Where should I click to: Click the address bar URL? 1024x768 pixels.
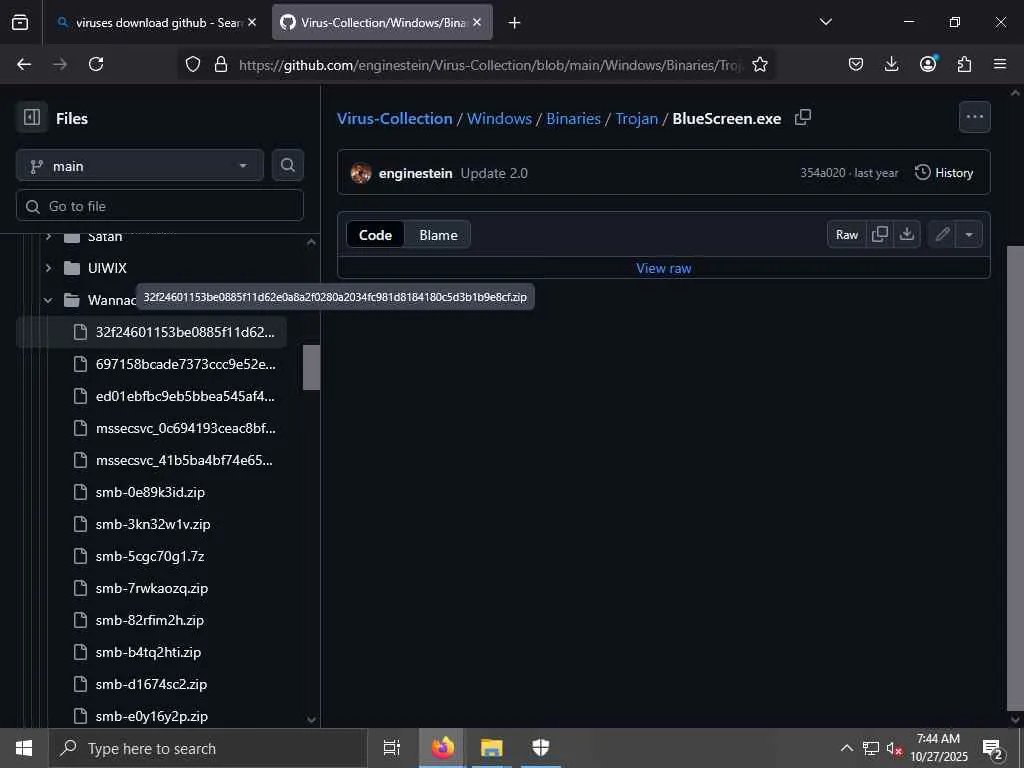click(490, 65)
